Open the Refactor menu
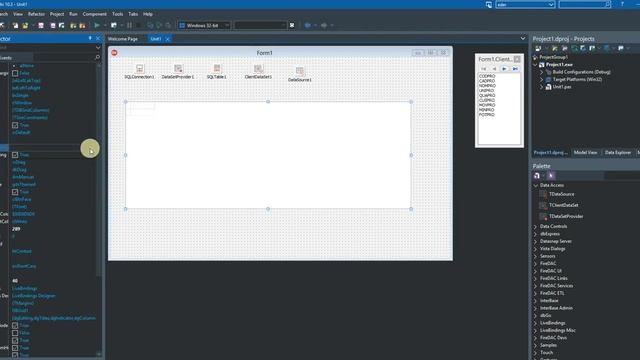Image resolution: width=640 pixels, height=360 pixels. coord(36,14)
